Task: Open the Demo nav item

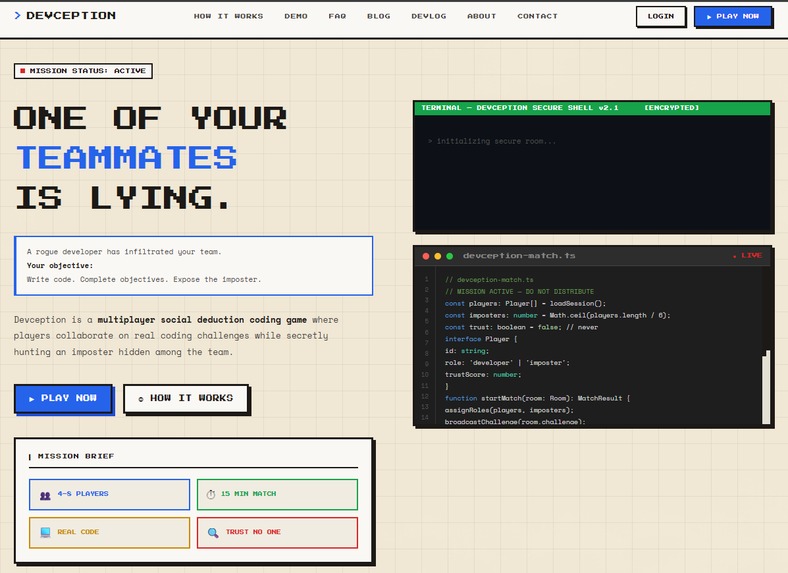Action: coord(296,16)
